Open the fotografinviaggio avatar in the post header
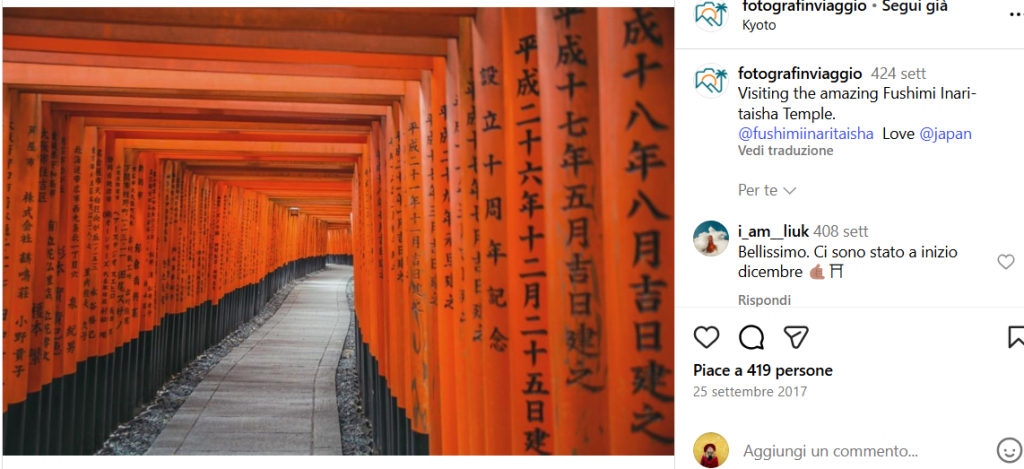This screenshot has height=469, width=1024. 711,14
